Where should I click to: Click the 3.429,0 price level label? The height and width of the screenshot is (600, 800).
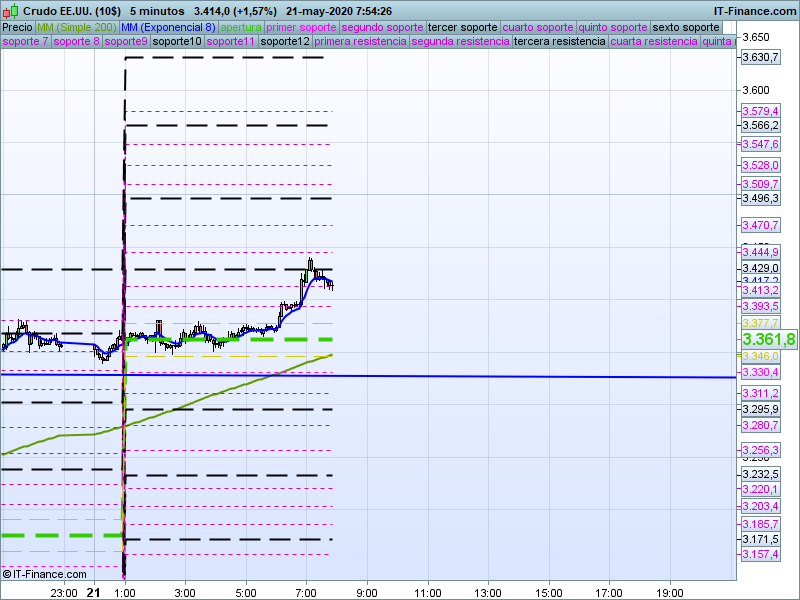(760, 268)
